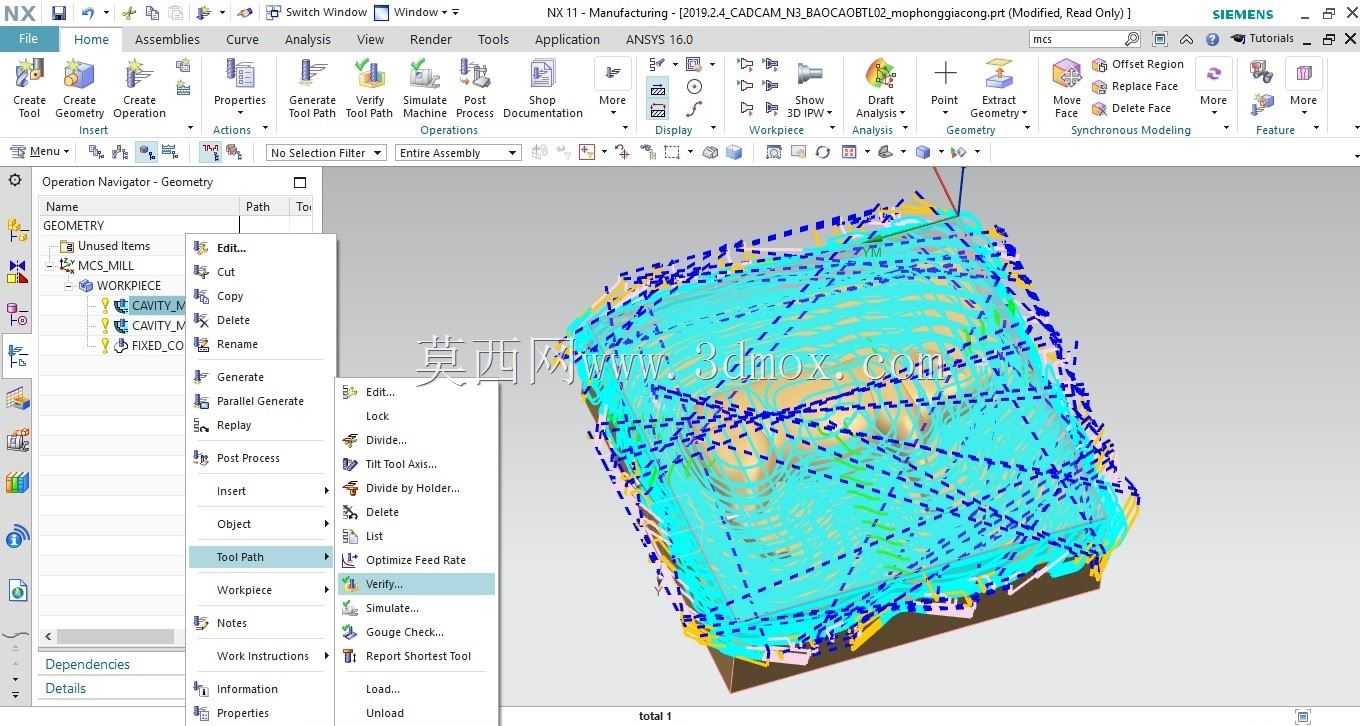
Task: Open the HD3D info sidebar tab
Action: (17, 539)
